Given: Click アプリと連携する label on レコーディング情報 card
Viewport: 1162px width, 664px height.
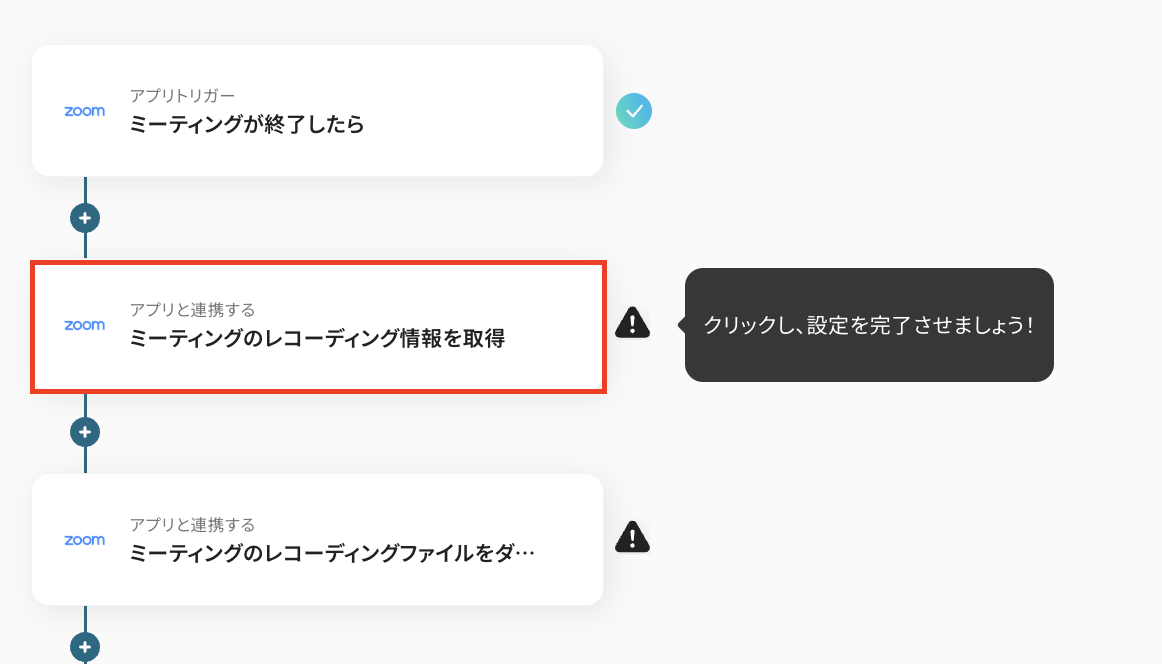Looking at the screenshot, I should click(x=192, y=310).
